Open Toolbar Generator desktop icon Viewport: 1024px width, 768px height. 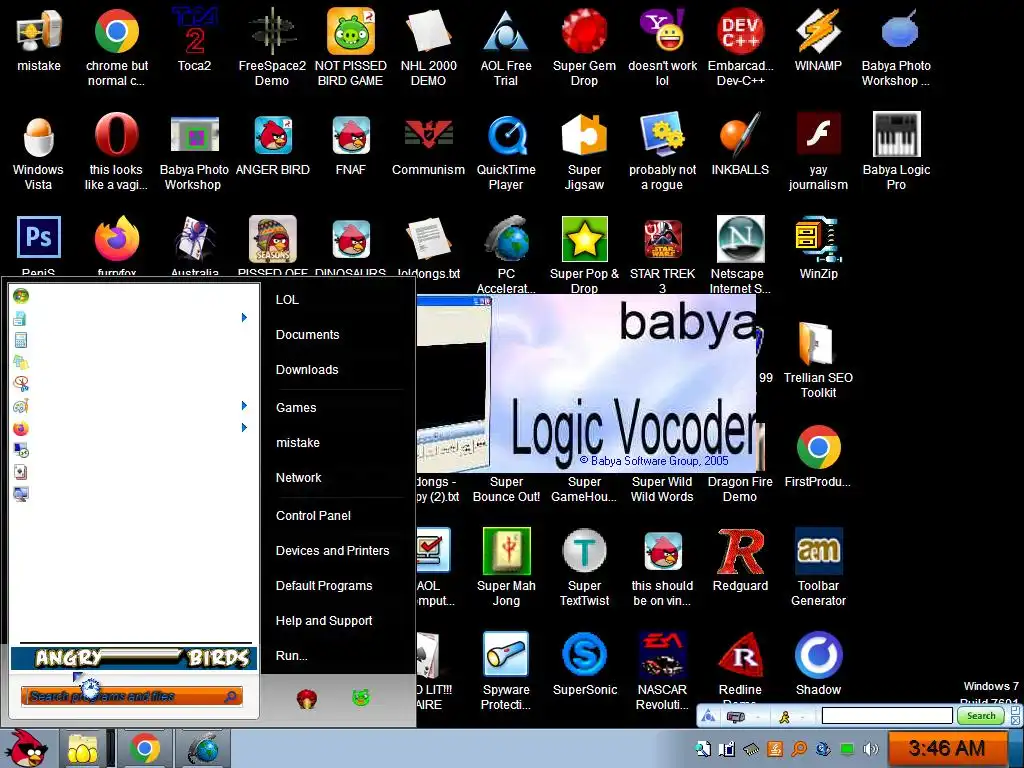818,551
